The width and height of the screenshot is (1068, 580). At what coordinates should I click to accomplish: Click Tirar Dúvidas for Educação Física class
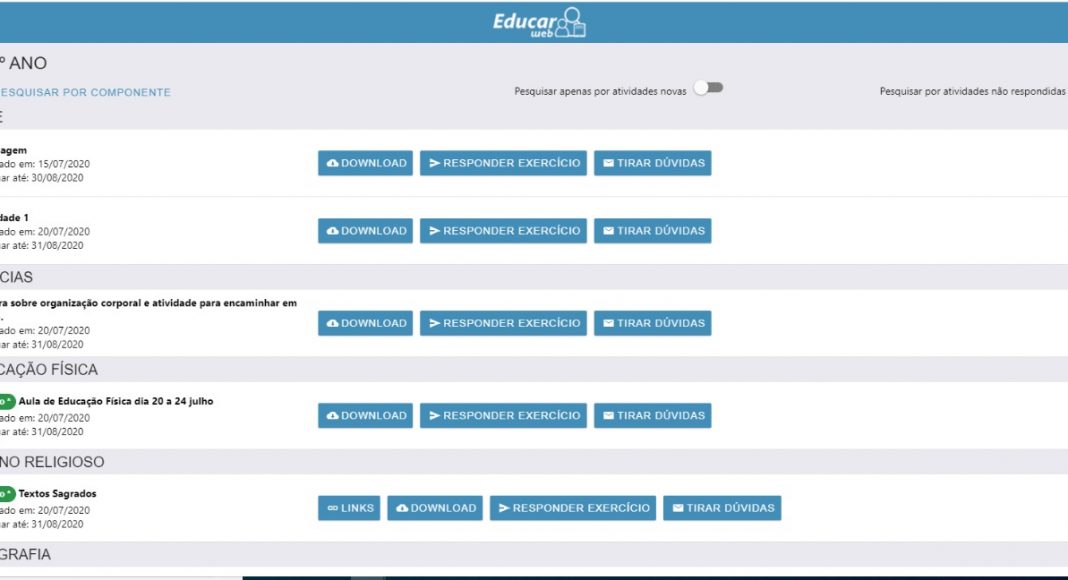[x=652, y=416]
